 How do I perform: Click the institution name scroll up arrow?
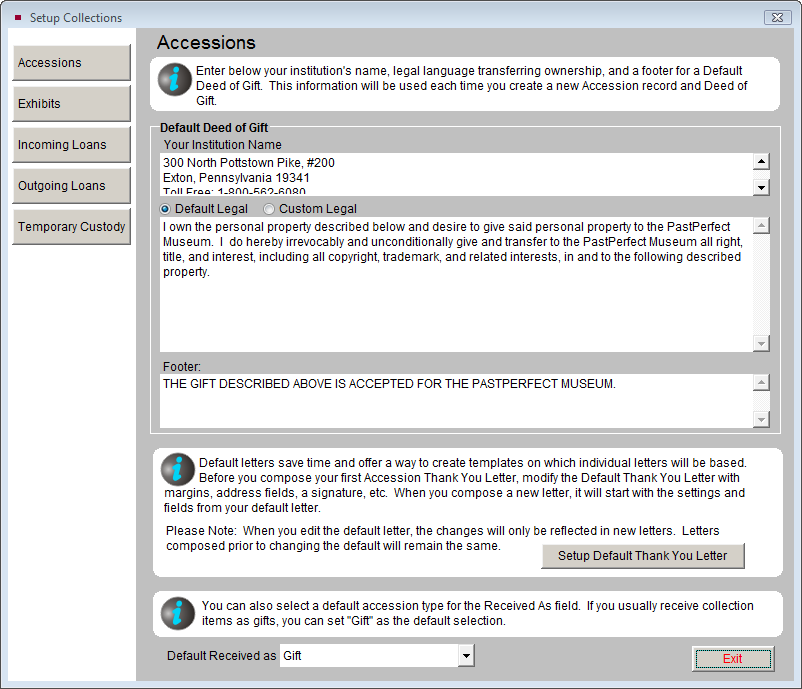(762, 162)
